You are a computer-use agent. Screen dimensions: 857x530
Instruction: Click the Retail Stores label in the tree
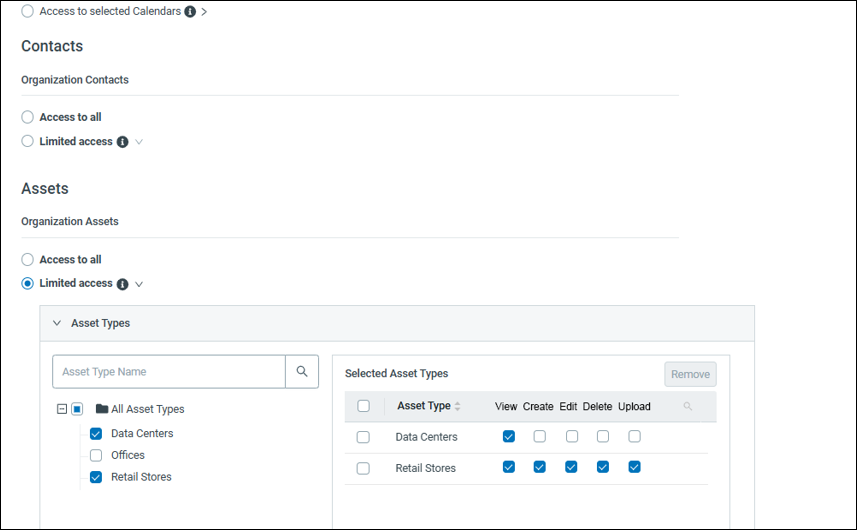pos(141,477)
